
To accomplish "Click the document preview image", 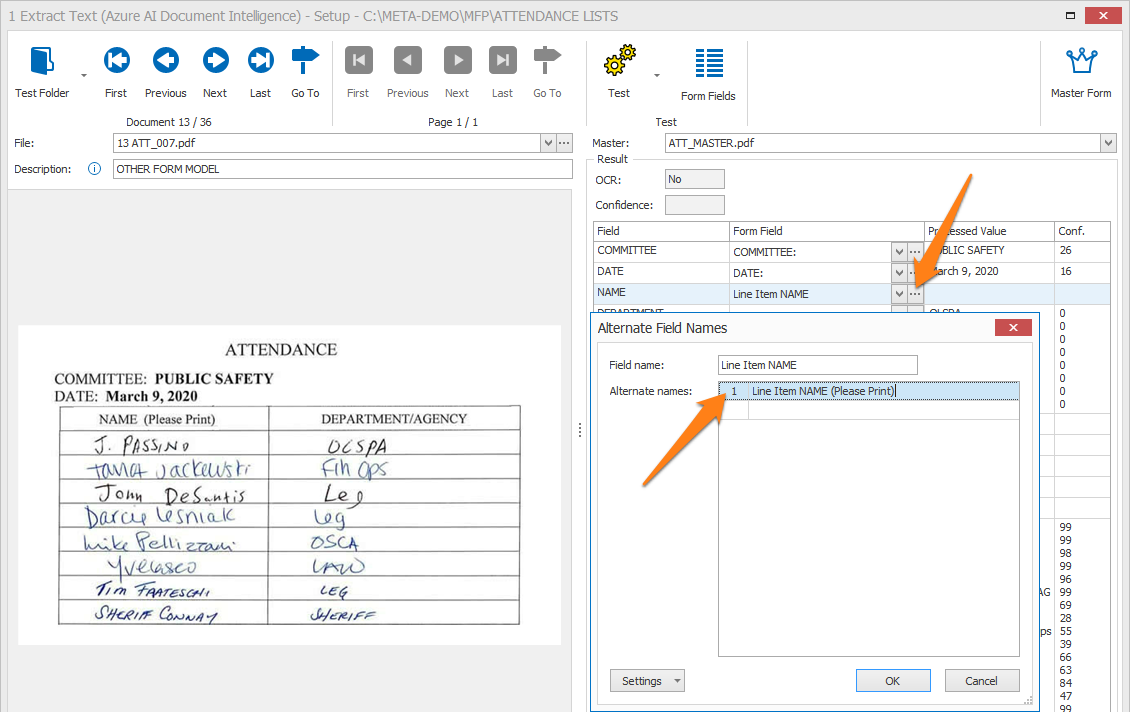I will click(290, 484).
